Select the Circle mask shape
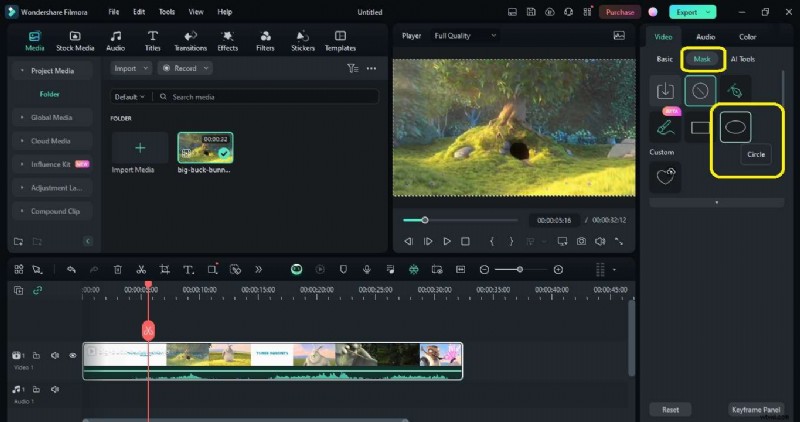 [735, 127]
